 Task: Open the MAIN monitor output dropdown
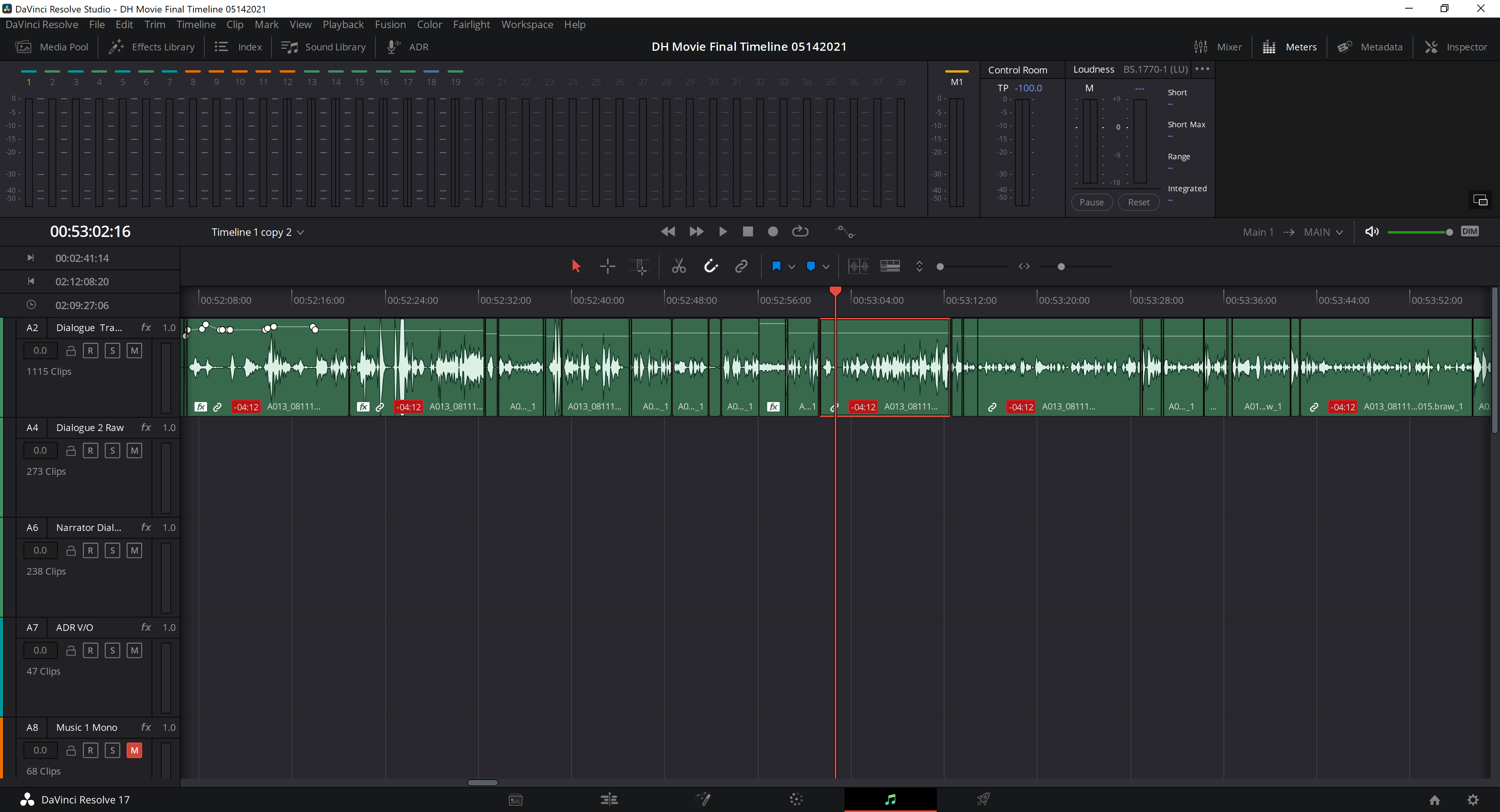(1323, 232)
